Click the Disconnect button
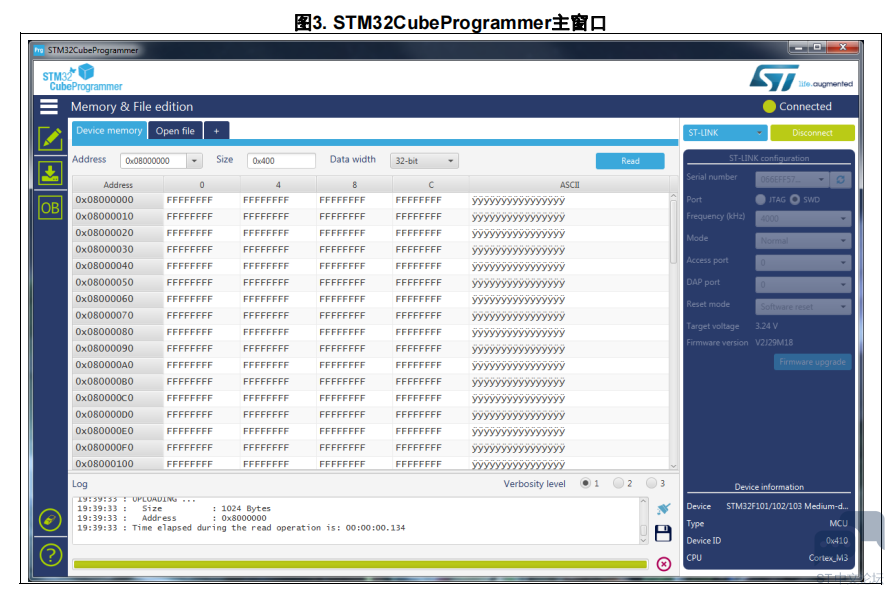The height and width of the screenshot is (594, 893). 812,133
